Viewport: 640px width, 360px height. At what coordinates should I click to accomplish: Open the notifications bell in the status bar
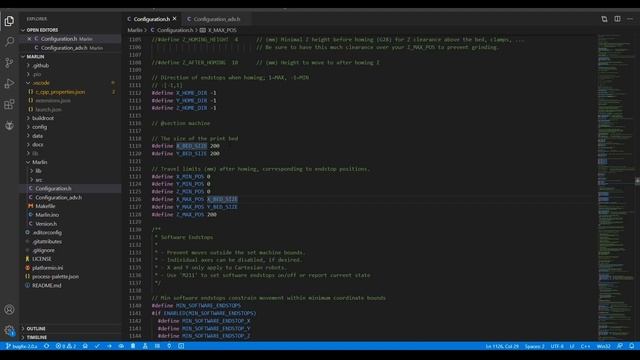[x=632, y=346]
